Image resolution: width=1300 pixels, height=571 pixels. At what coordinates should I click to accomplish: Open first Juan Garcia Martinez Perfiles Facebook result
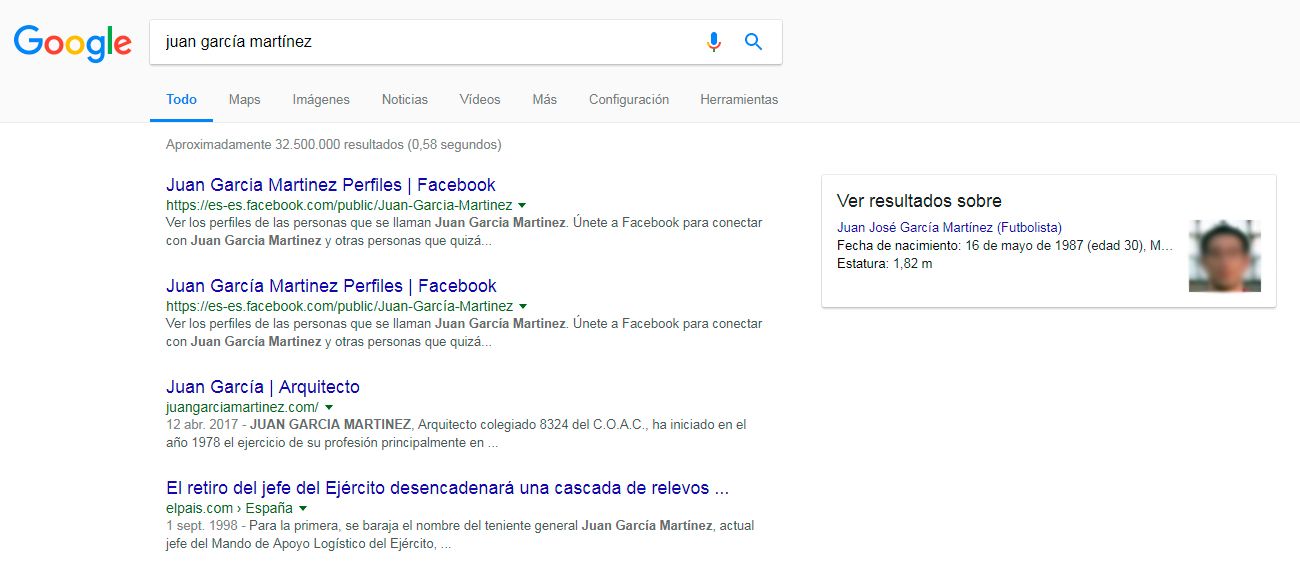[x=330, y=185]
